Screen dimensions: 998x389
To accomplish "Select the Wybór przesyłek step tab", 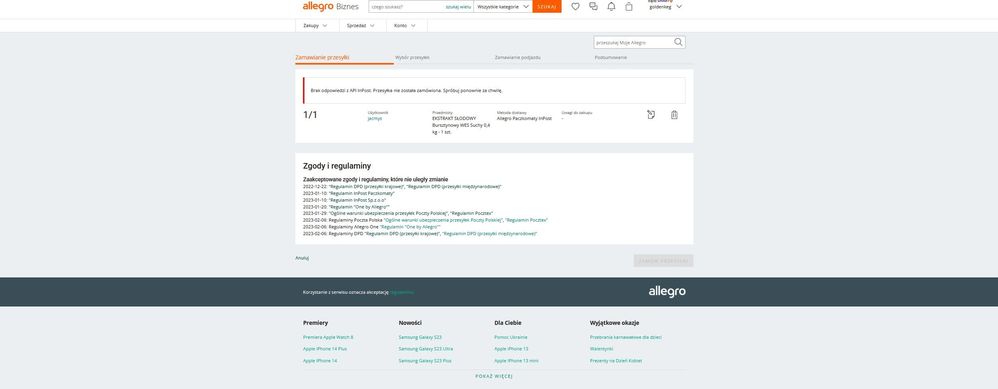I will tap(412, 57).
